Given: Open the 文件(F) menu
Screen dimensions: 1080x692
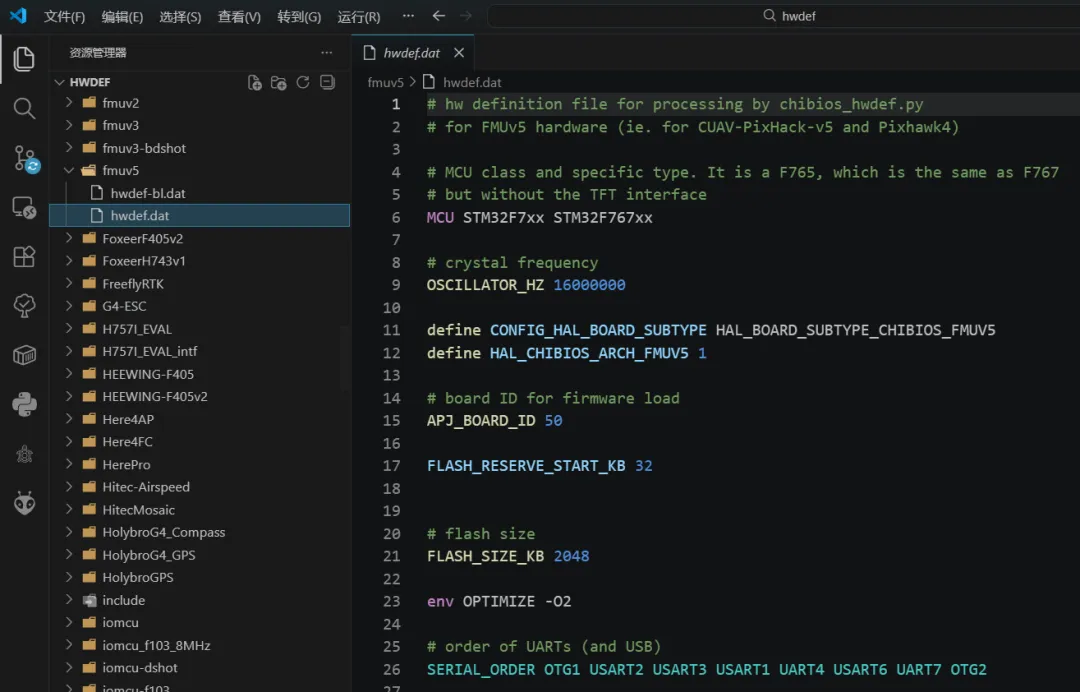Looking at the screenshot, I should click(x=65, y=17).
